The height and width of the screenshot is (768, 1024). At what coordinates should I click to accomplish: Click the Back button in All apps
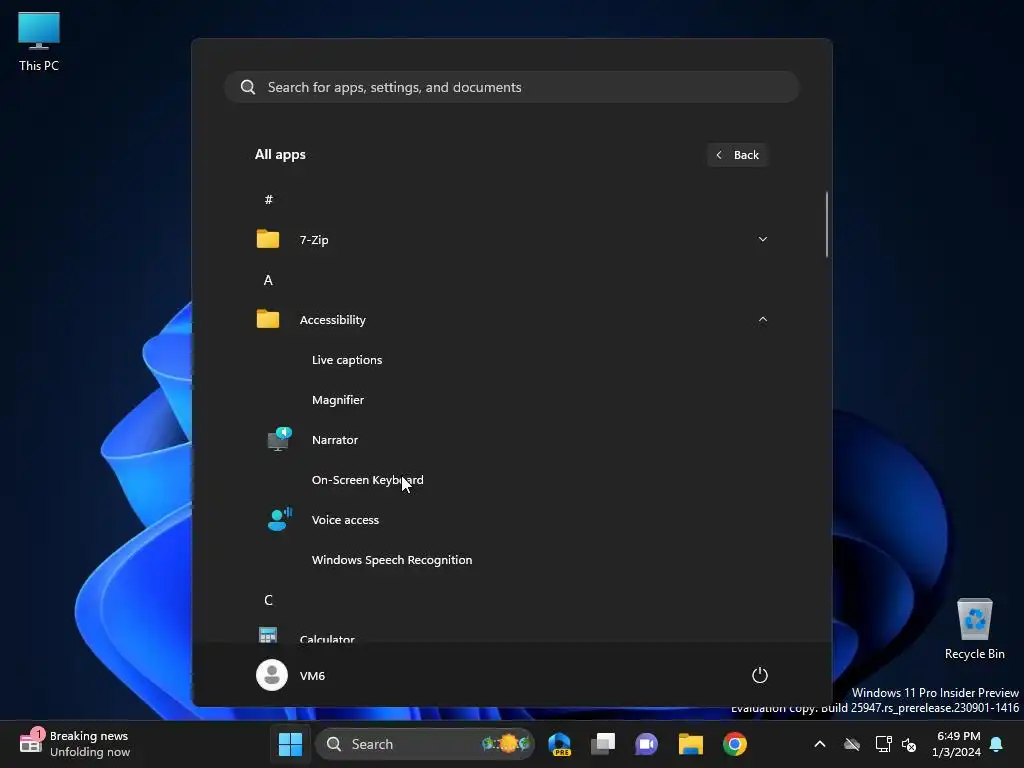point(737,155)
